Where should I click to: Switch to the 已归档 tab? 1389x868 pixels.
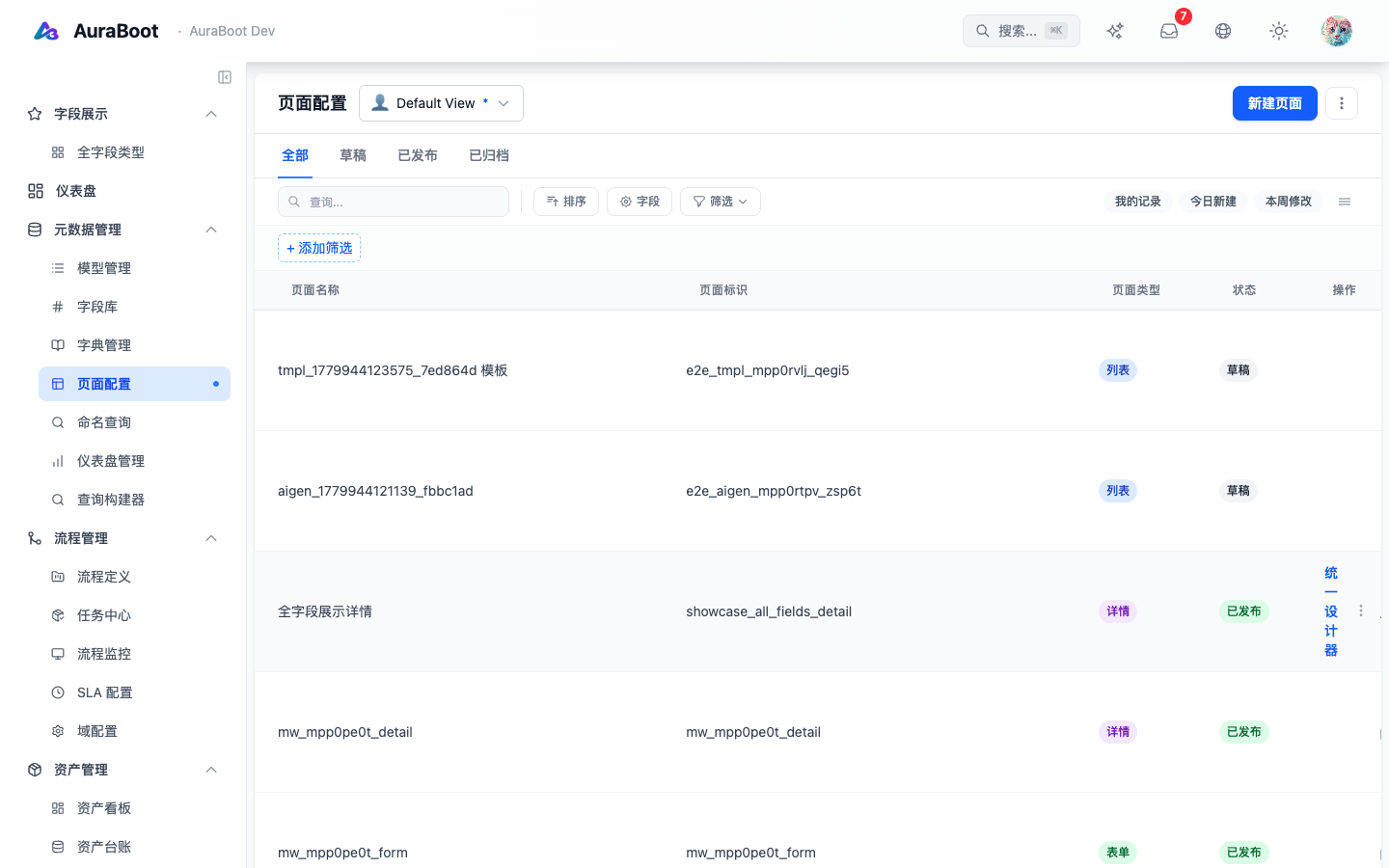click(x=489, y=155)
